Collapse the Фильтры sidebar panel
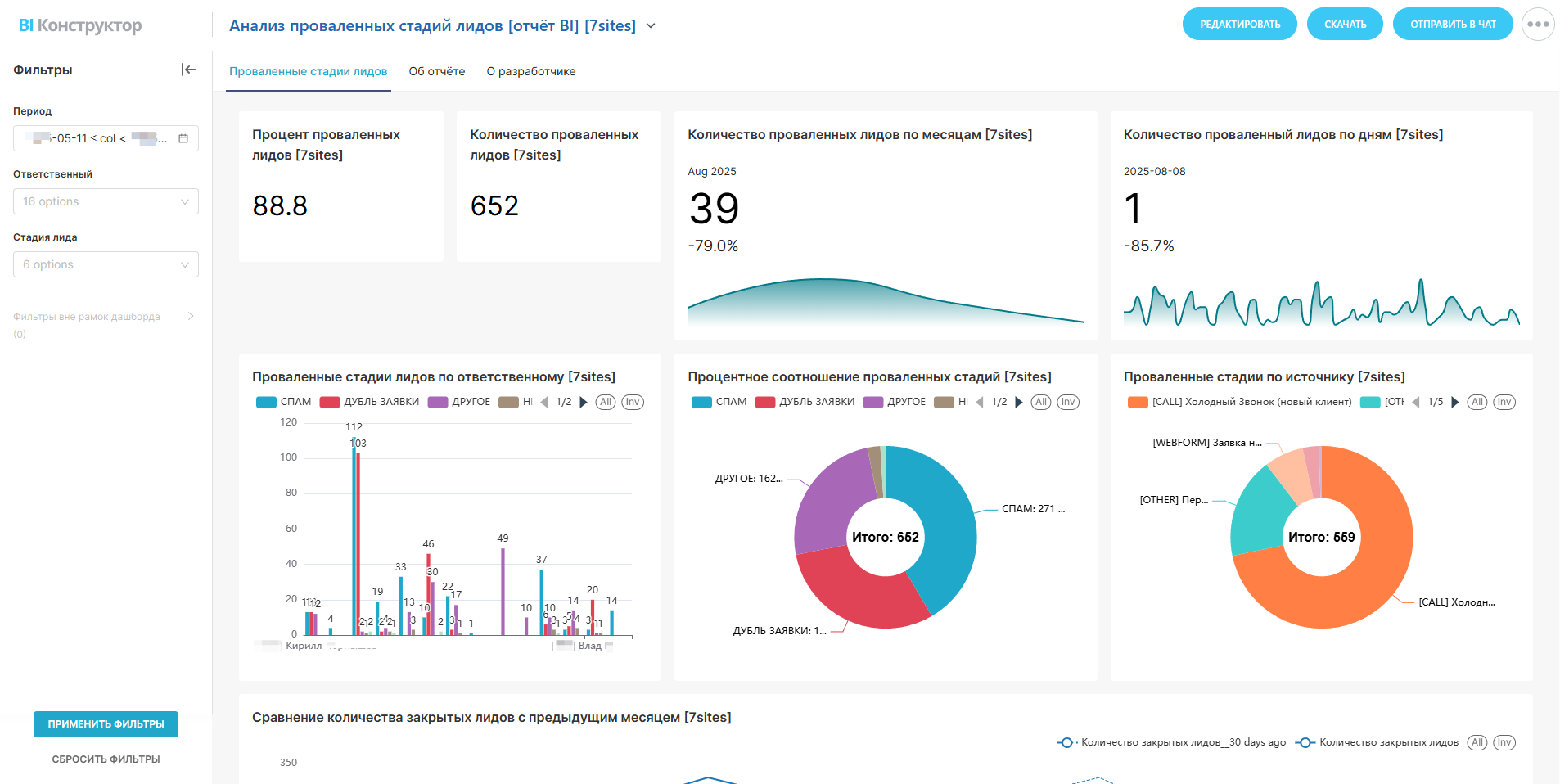 point(188,70)
